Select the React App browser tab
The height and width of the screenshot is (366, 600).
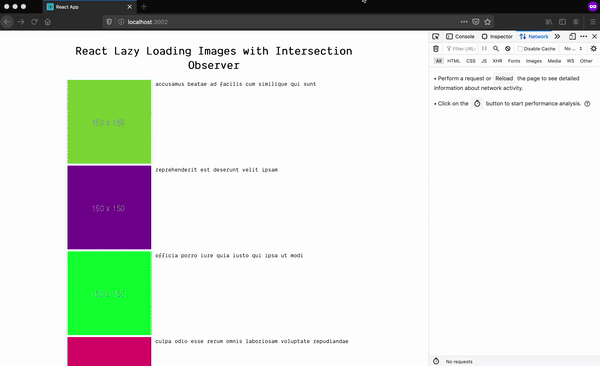tap(89, 7)
